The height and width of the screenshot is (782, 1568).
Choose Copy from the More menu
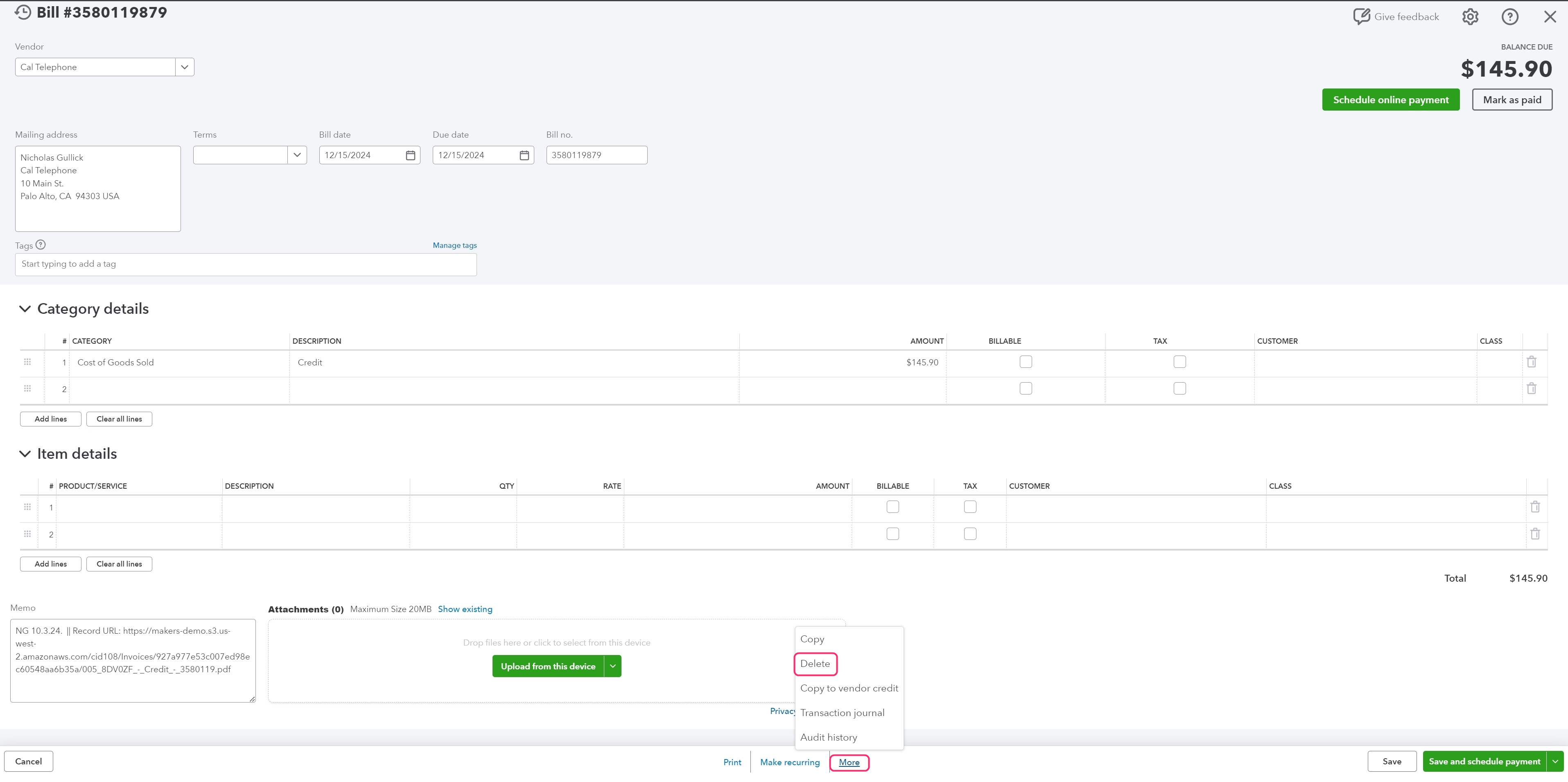tap(812, 639)
